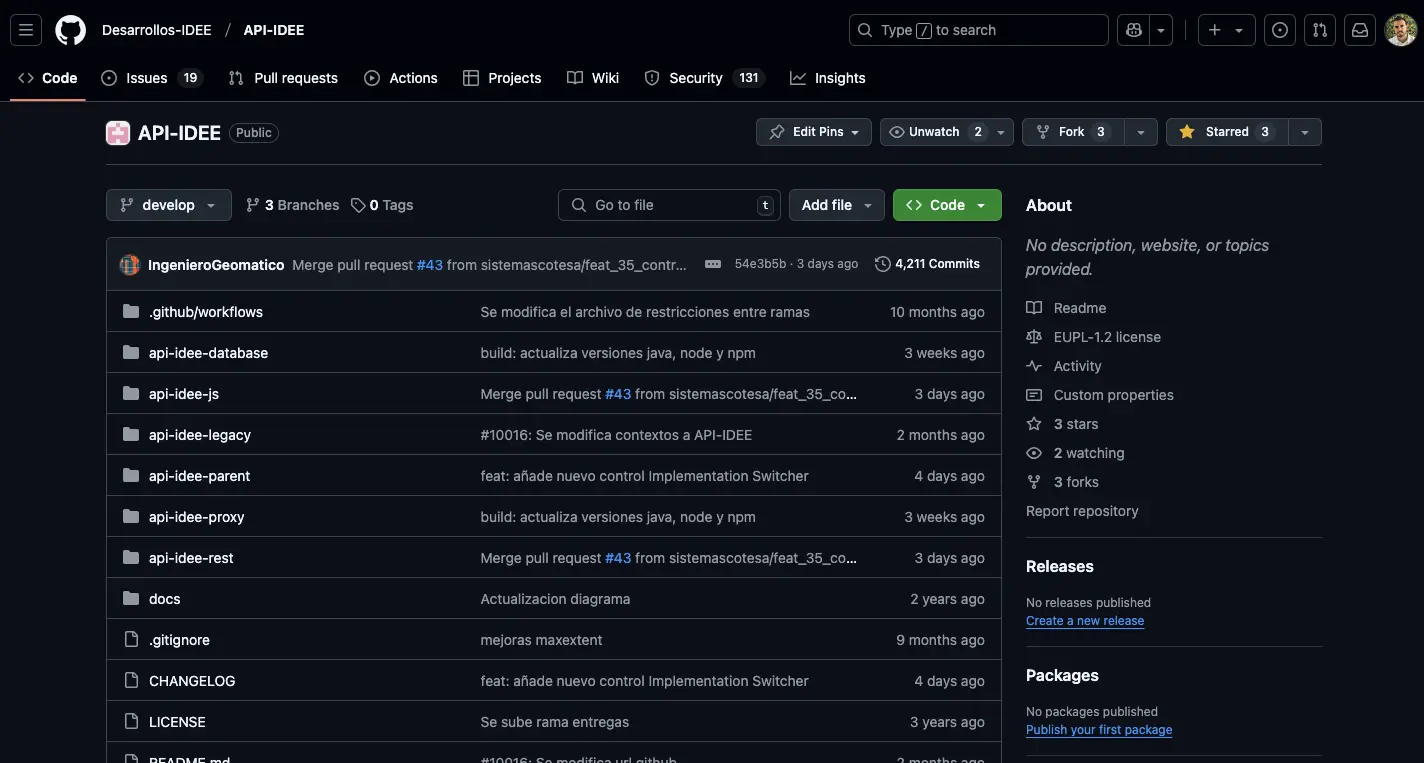Image resolution: width=1424 pixels, height=763 pixels.
Task: View the 3 Branches link
Action: click(x=293, y=205)
